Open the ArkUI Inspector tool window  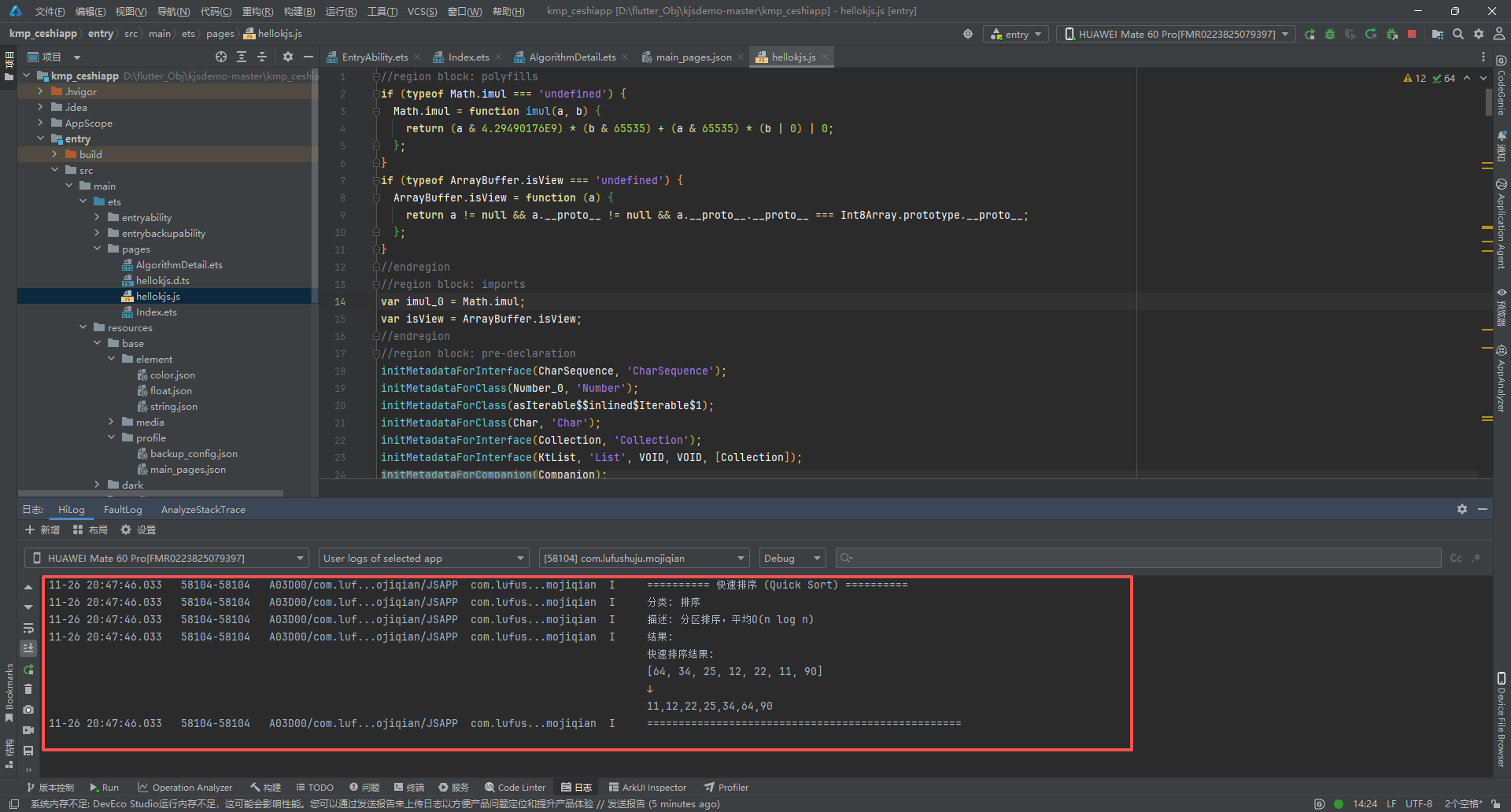(x=647, y=787)
